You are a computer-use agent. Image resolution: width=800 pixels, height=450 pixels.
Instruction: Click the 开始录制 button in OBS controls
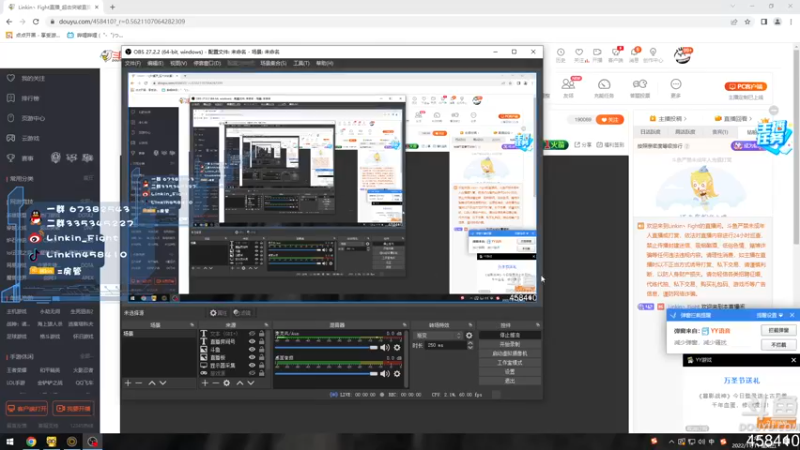510,344
